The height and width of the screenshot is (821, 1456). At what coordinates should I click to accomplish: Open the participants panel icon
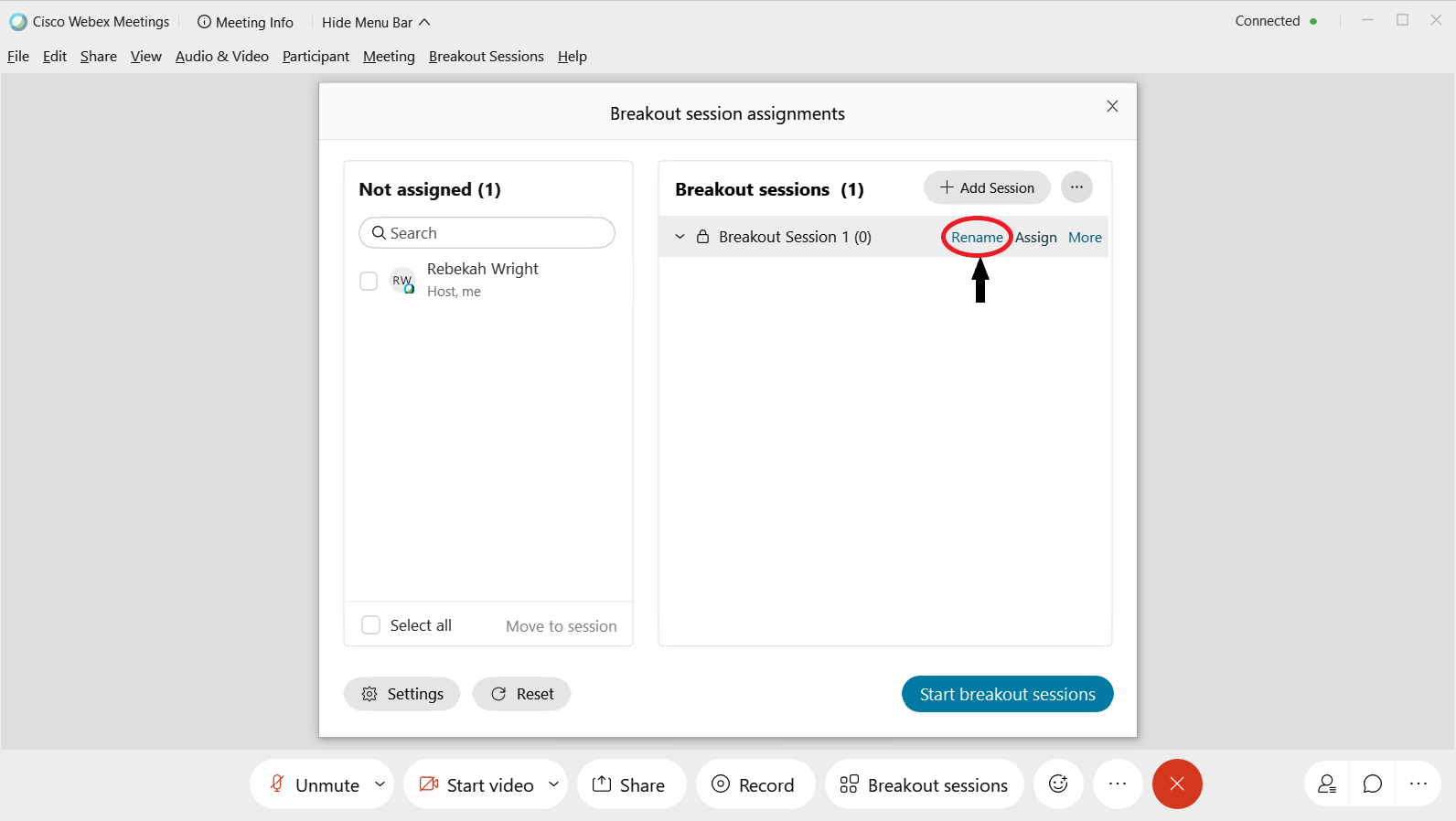tap(1327, 784)
